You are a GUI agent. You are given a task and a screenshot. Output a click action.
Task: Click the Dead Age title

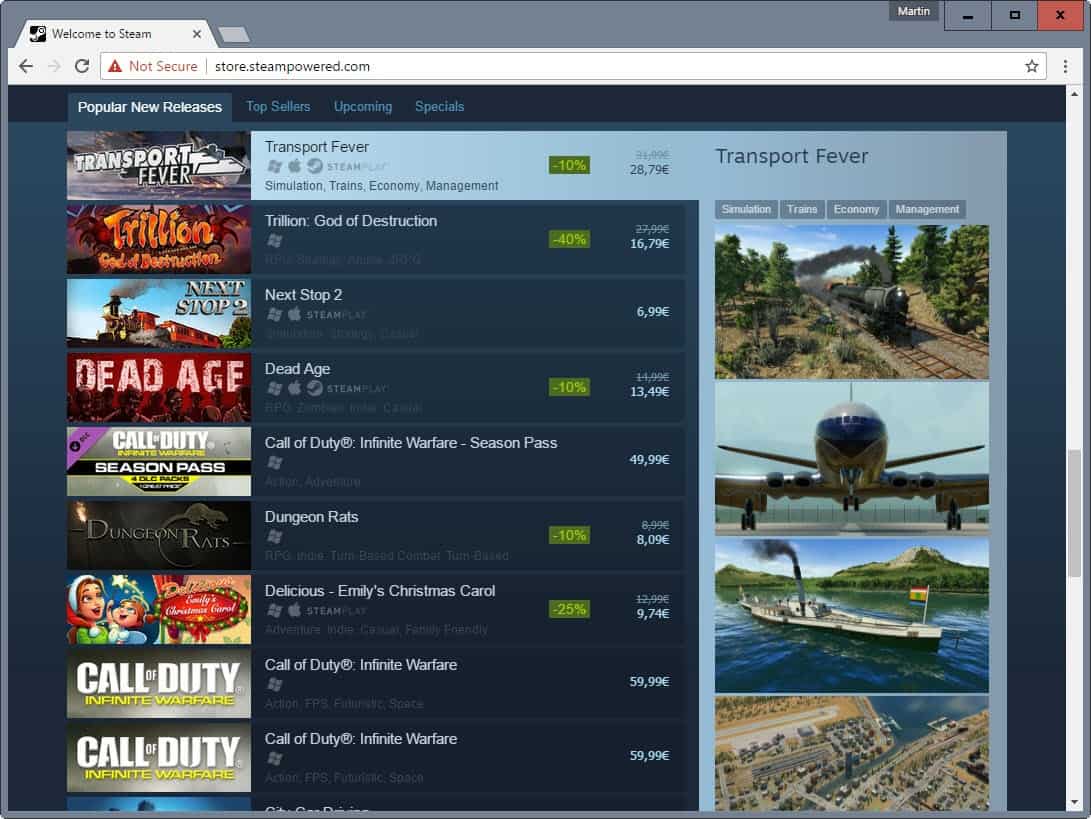coord(297,369)
